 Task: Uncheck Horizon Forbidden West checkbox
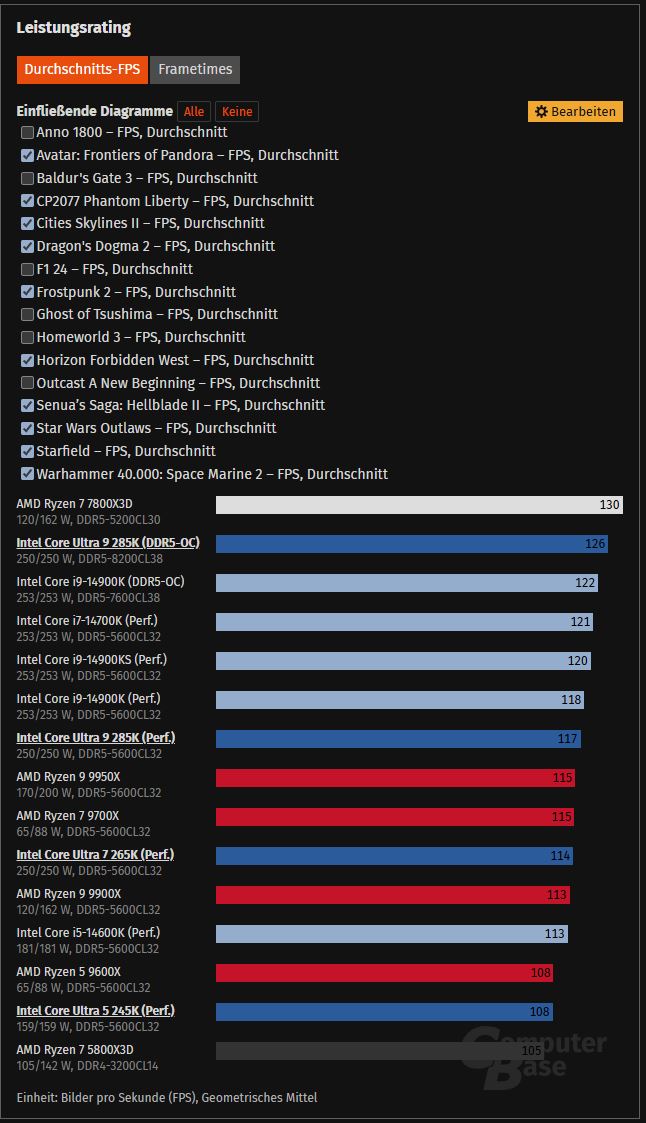pyautogui.click(x=27, y=360)
